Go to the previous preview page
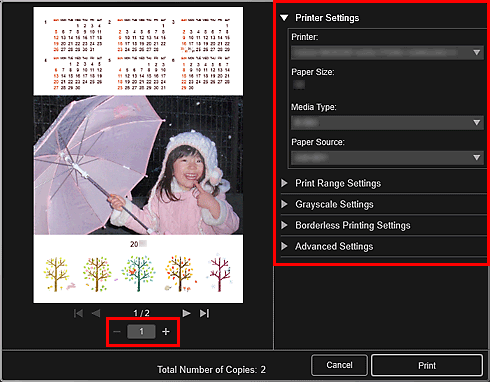This screenshot has width=490, height=382. pyautogui.click(x=96, y=313)
